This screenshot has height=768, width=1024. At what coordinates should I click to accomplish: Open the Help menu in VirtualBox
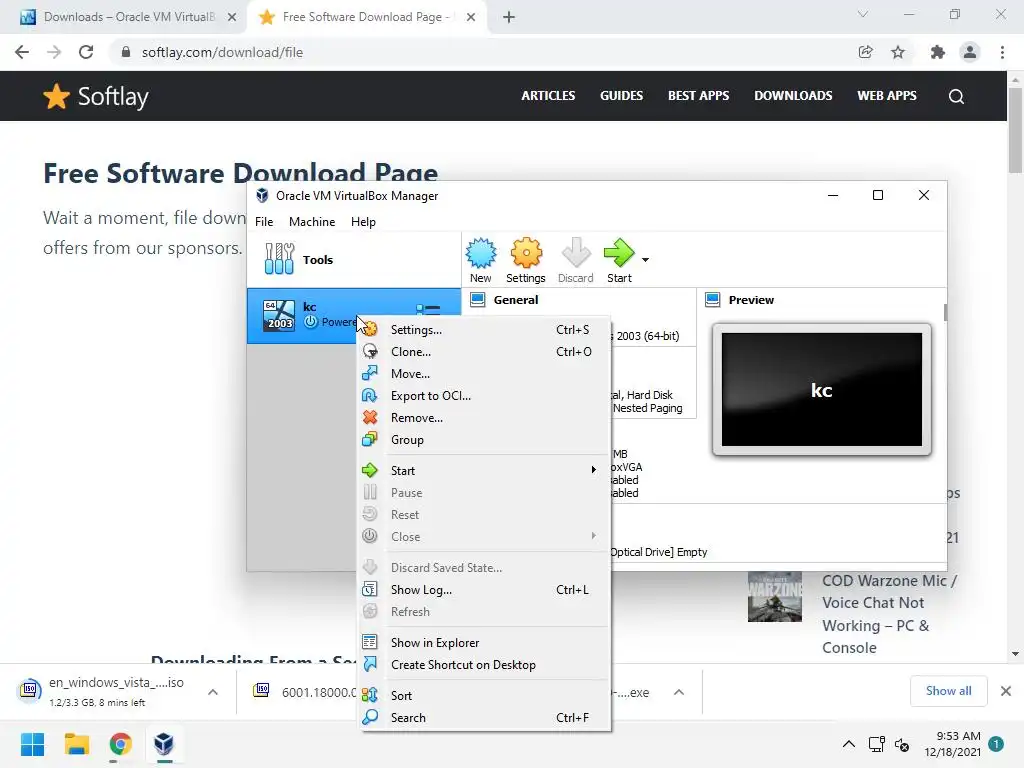click(x=363, y=222)
